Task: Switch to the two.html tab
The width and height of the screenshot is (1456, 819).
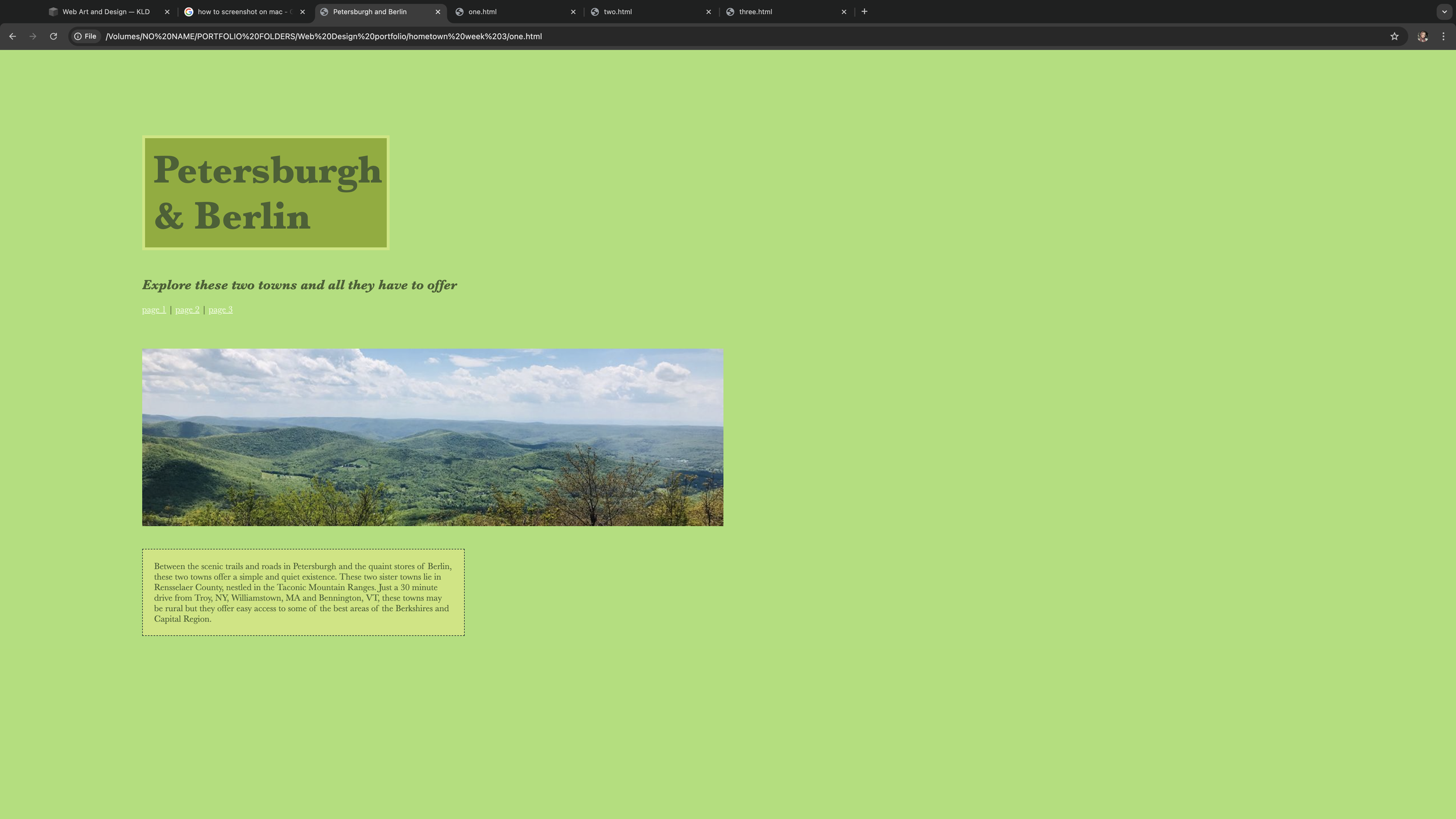Action: tap(617, 12)
